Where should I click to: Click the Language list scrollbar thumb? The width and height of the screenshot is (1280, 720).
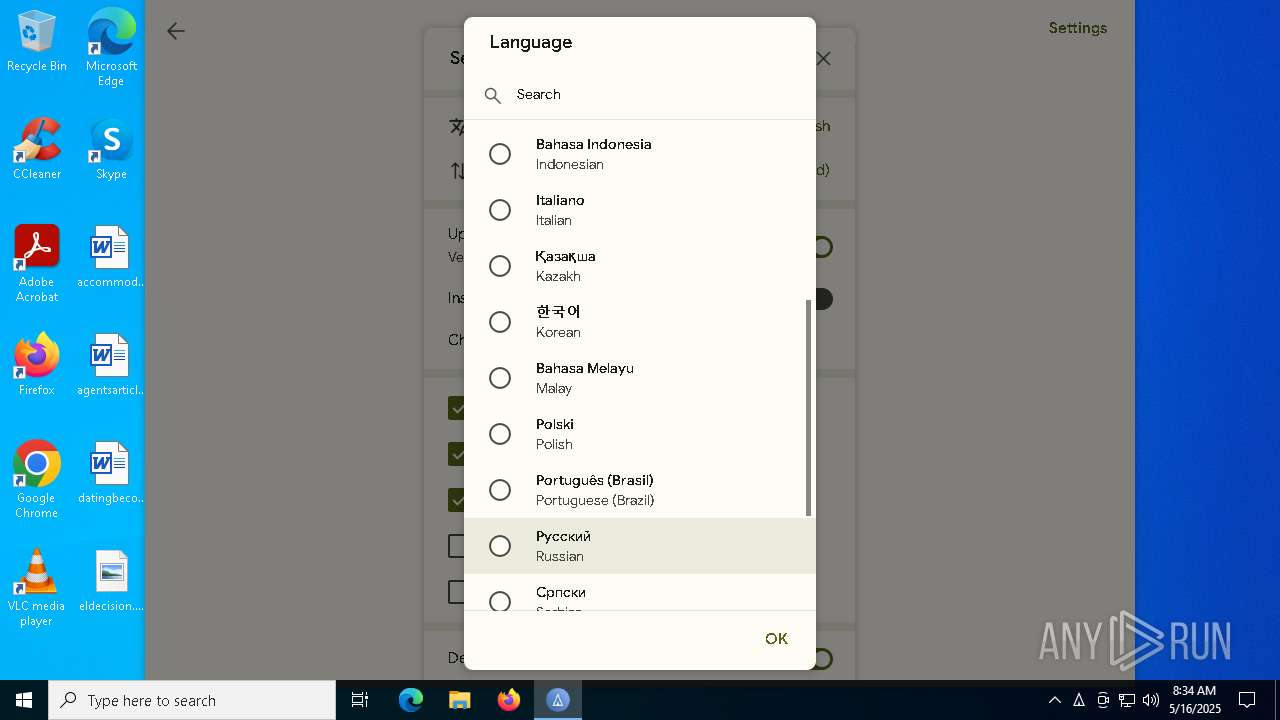[808, 408]
